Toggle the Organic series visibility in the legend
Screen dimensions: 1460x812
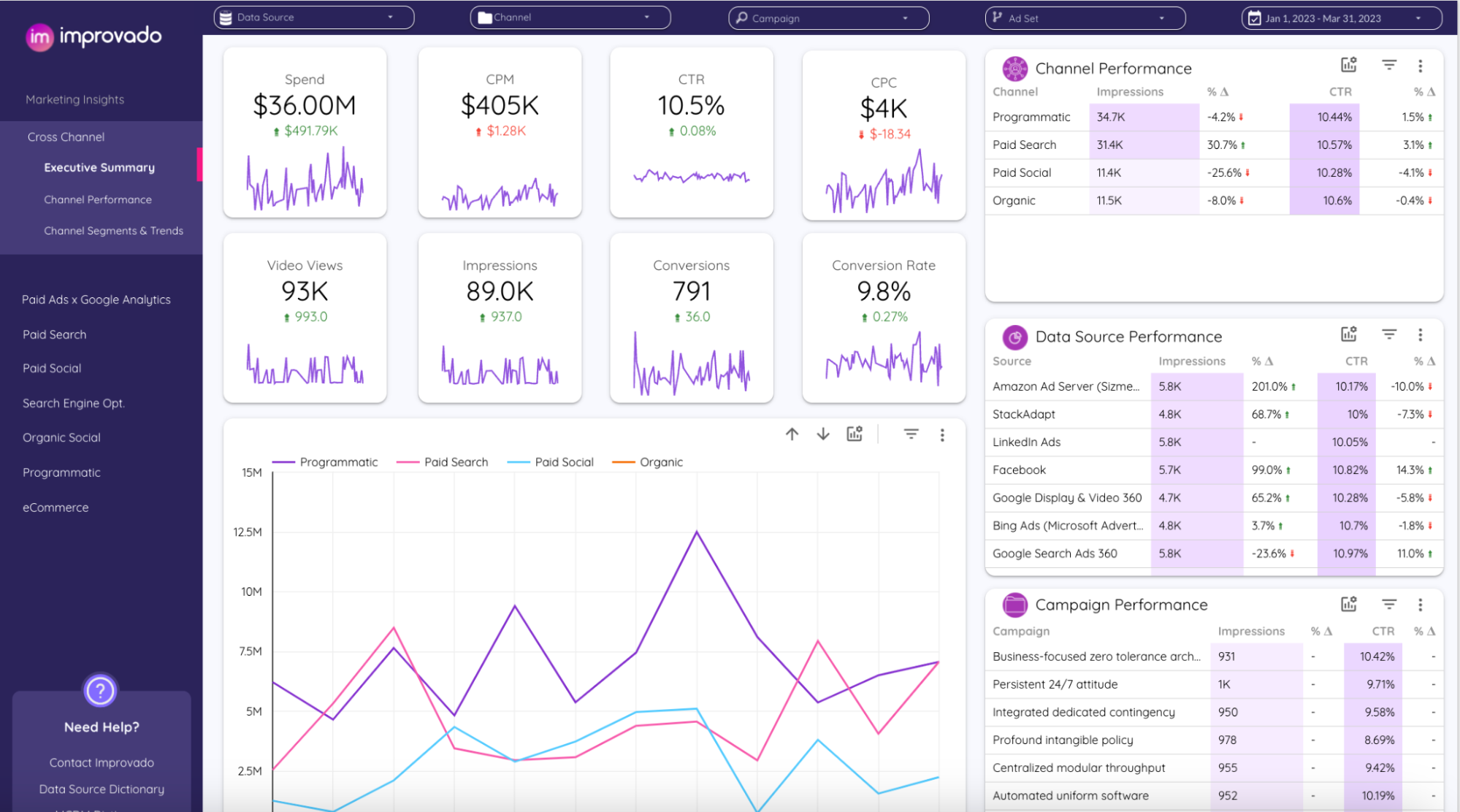click(662, 461)
